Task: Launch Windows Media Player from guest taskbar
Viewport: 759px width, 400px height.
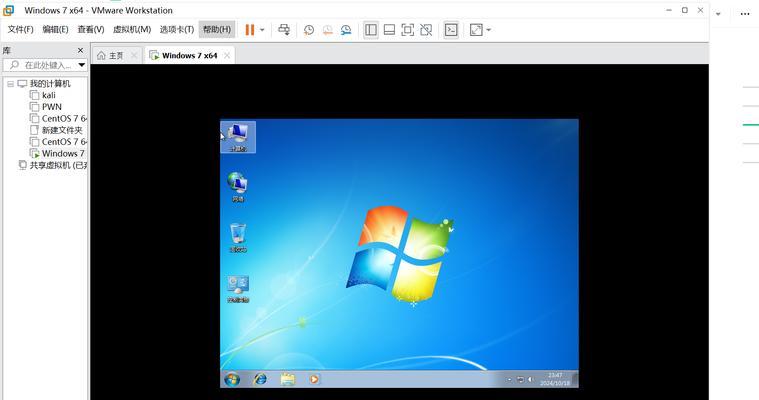Action: (x=314, y=379)
